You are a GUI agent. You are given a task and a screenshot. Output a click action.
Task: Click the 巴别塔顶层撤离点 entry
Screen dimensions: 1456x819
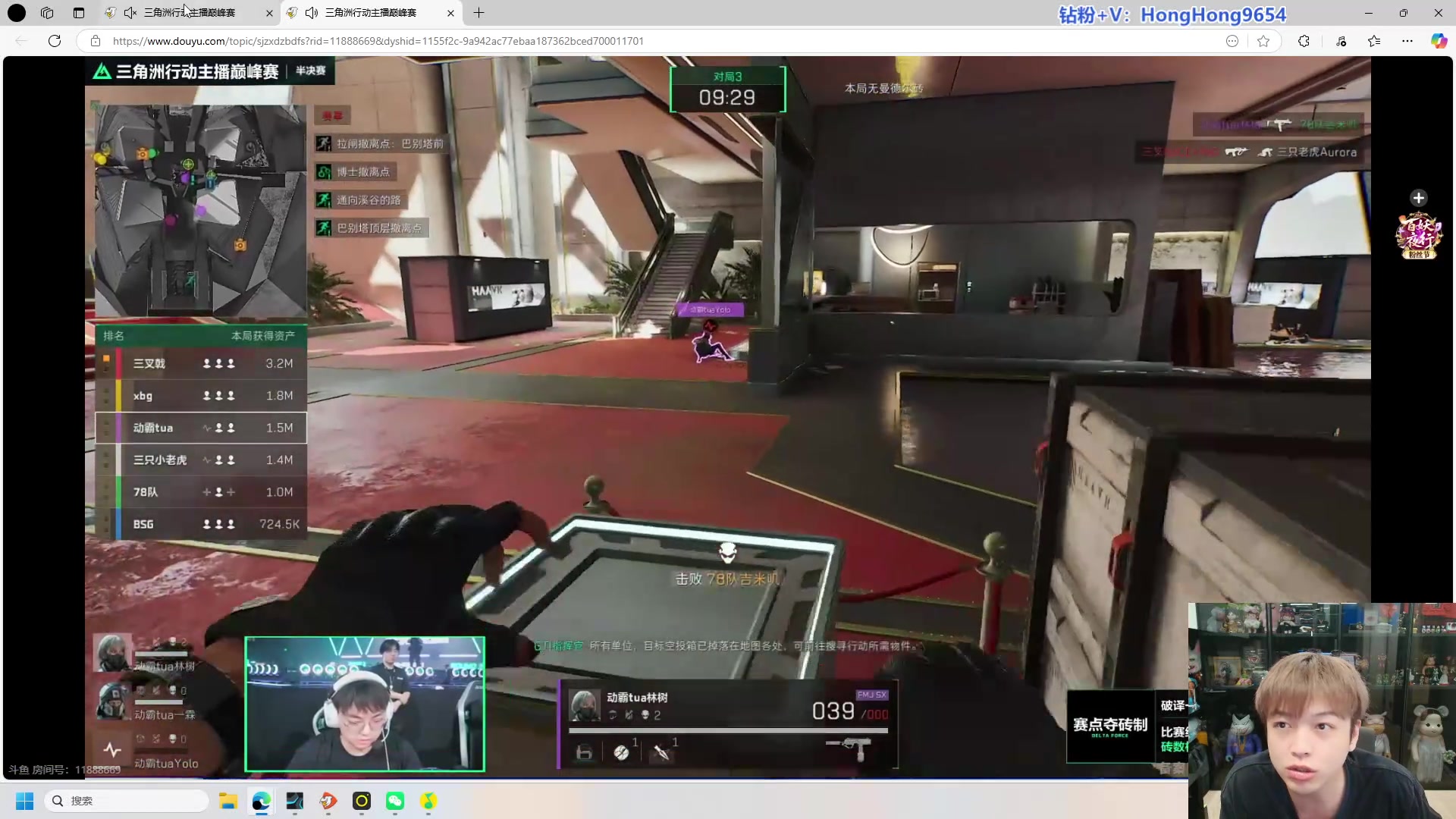(x=371, y=228)
